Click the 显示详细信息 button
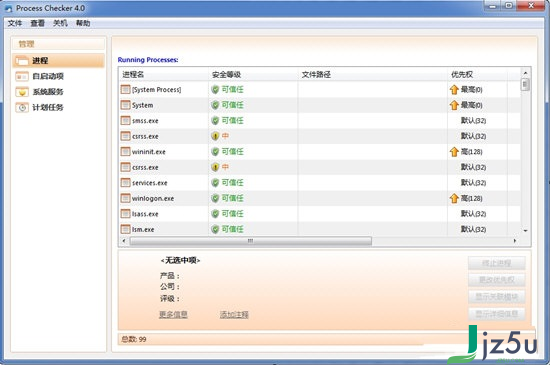 coord(497,314)
